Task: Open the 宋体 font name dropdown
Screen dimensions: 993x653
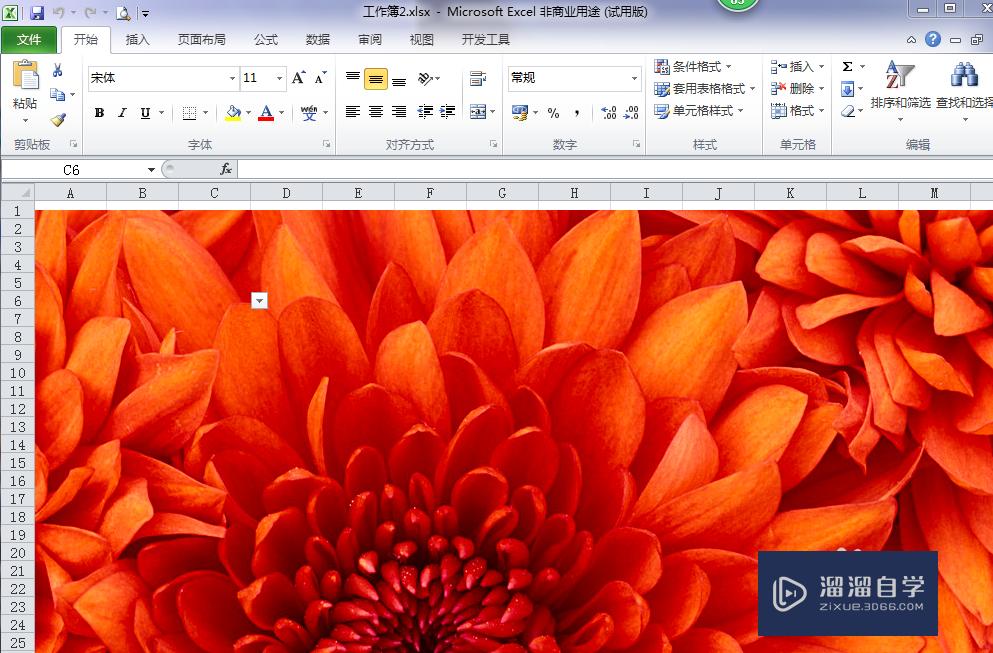Action: (x=232, y=78)
